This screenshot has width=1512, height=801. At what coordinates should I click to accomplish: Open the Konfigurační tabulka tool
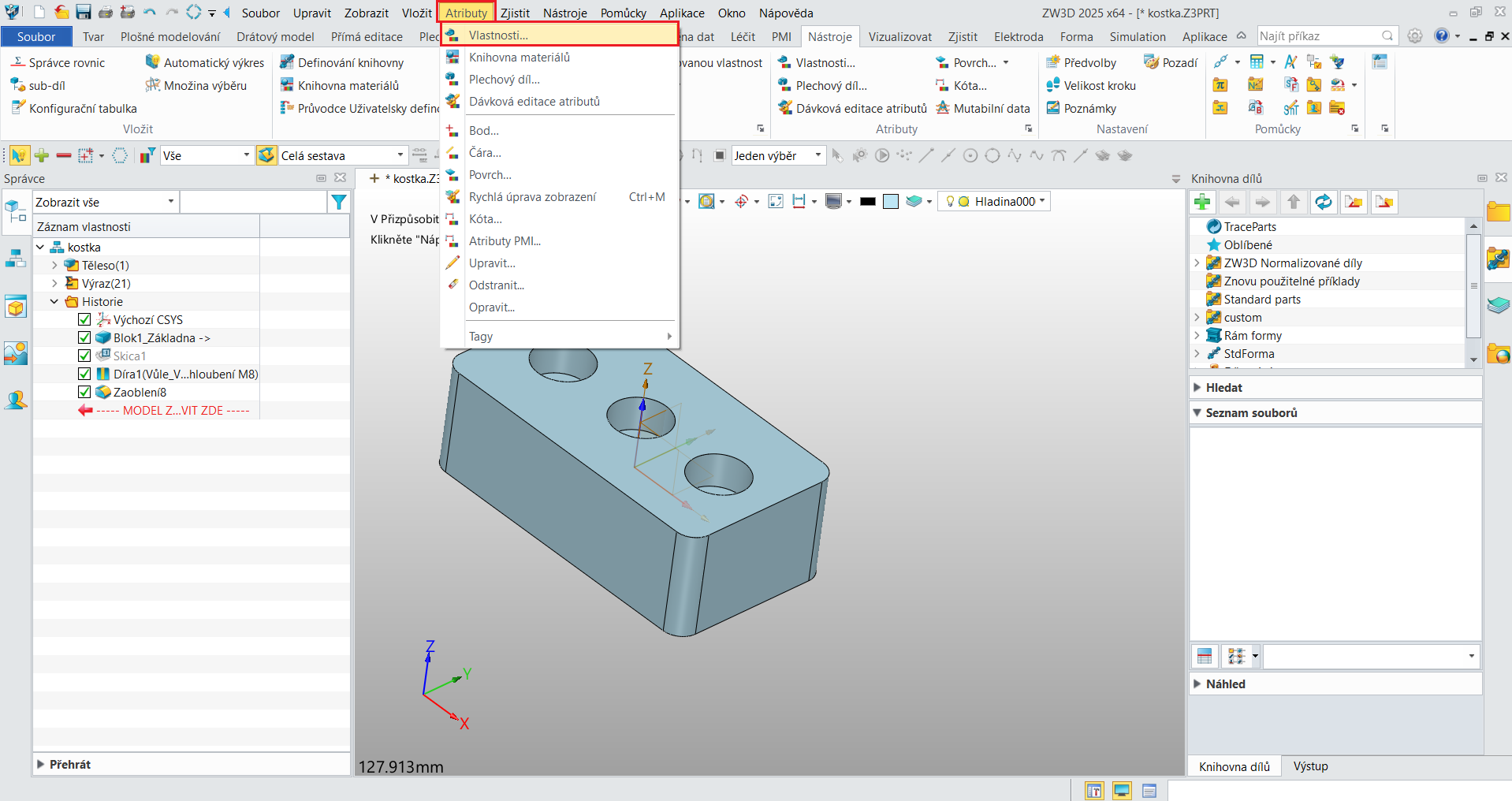point(74,108)
